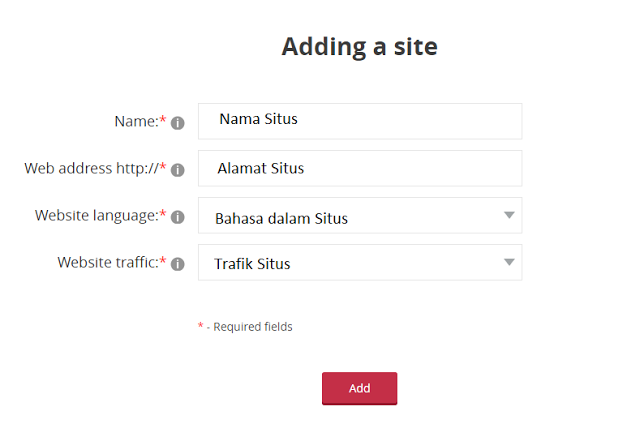Click the info icon beside Website traffic

pos(178,264)
